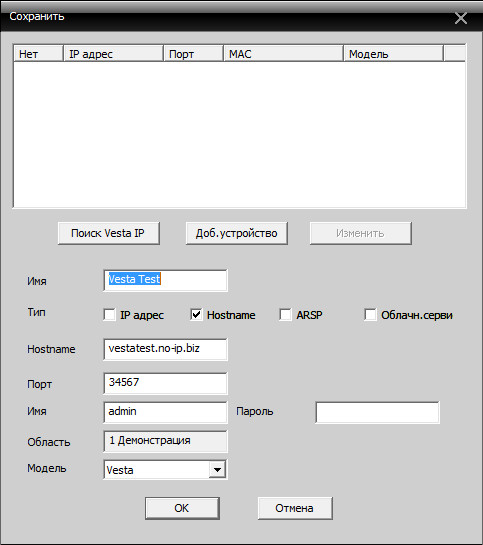The width and height of the screenshot is (483, 545).
Task: Enable the Облачн.серви checkbox
Action: 370,315
